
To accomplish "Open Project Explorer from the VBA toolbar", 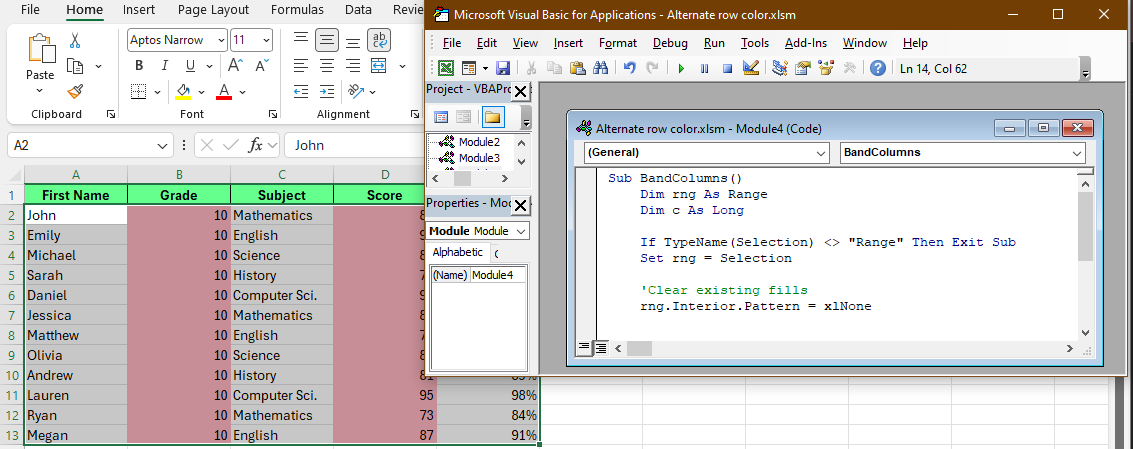I will (780, 68).
